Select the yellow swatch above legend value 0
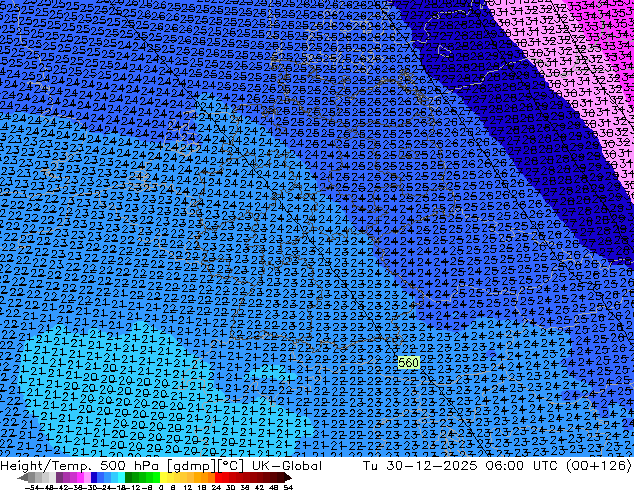Viewport: 634px width, 490px height. (x=163, y=478)
